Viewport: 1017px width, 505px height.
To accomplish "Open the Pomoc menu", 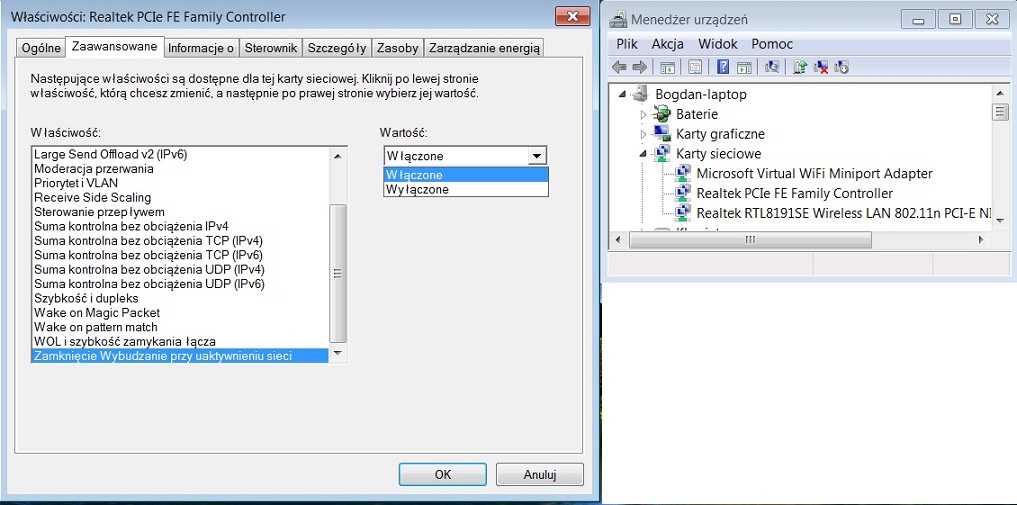I will (772, 44).
